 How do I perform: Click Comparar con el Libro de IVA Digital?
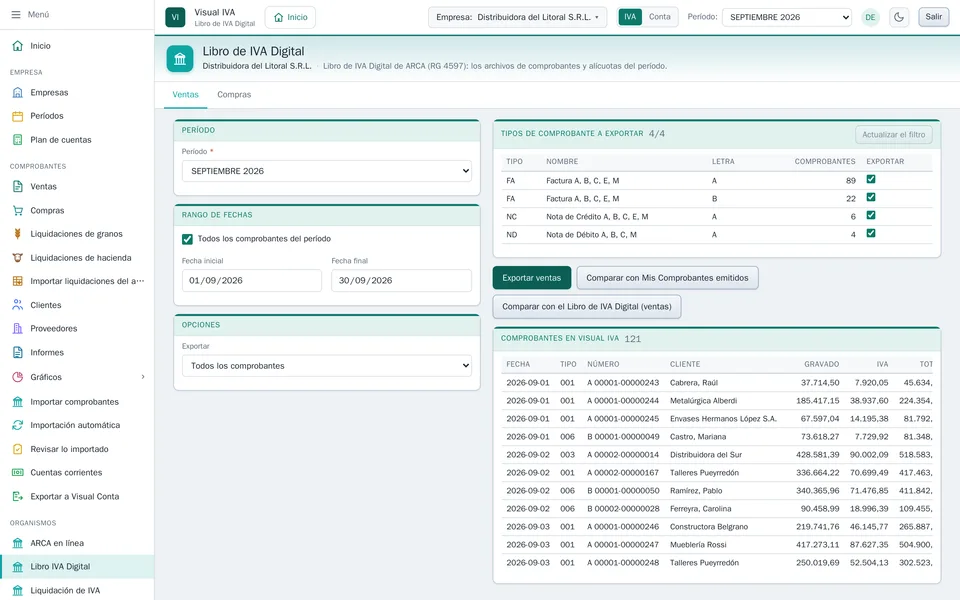coord(587,307)
